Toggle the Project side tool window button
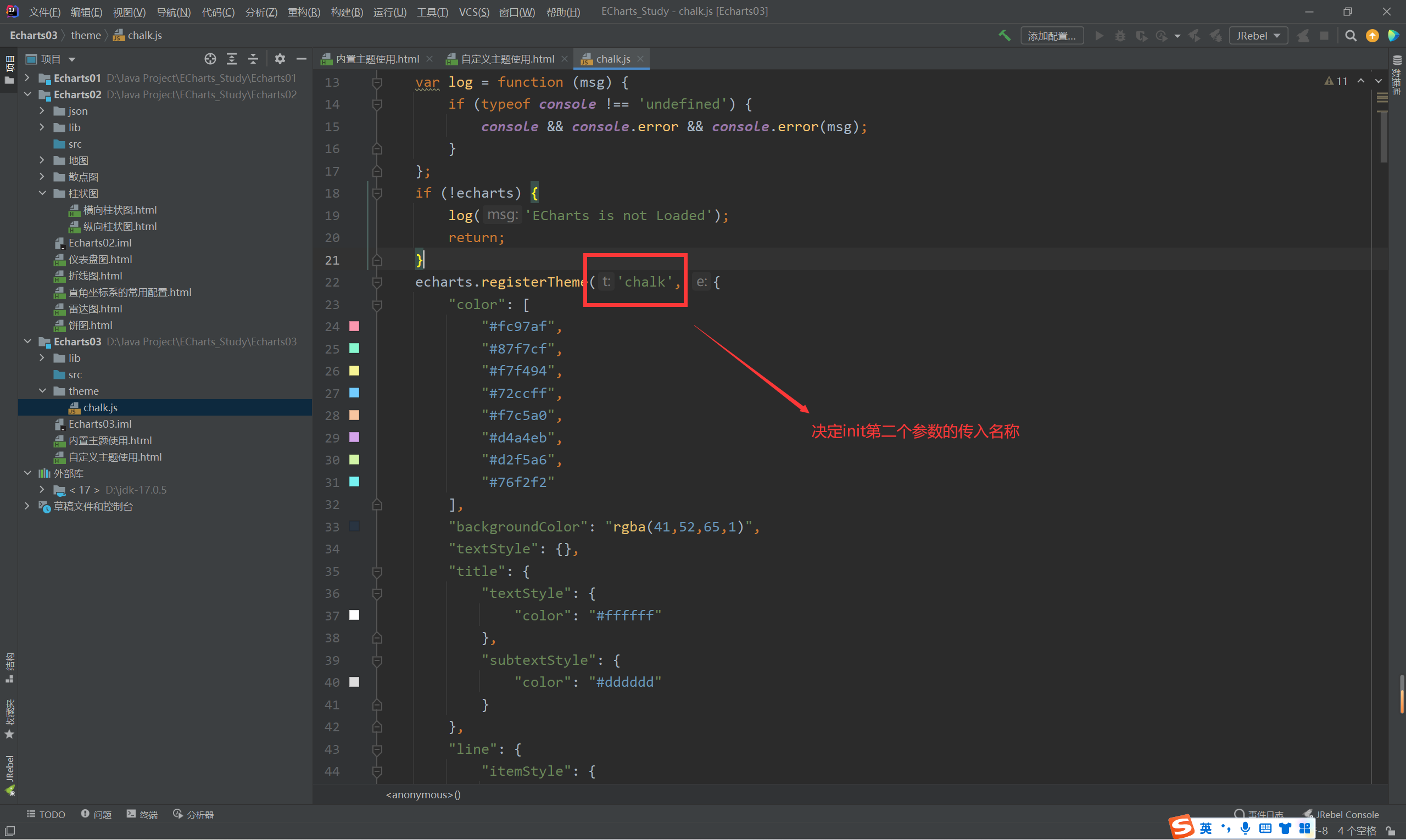The height and width of the screenshot is (840, 1406). tap(9, 69)
